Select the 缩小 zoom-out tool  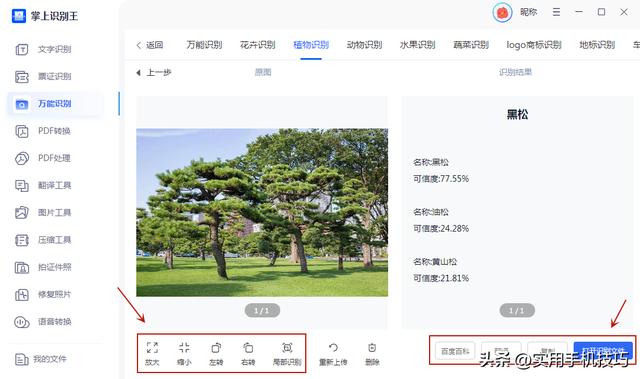pos(184,353)
